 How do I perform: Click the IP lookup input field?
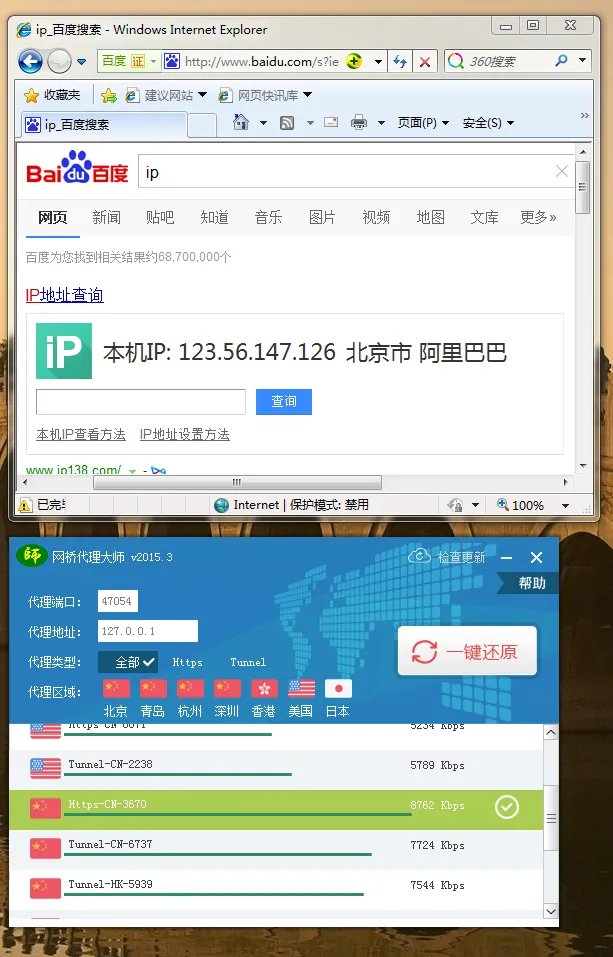tap(141, 402)
